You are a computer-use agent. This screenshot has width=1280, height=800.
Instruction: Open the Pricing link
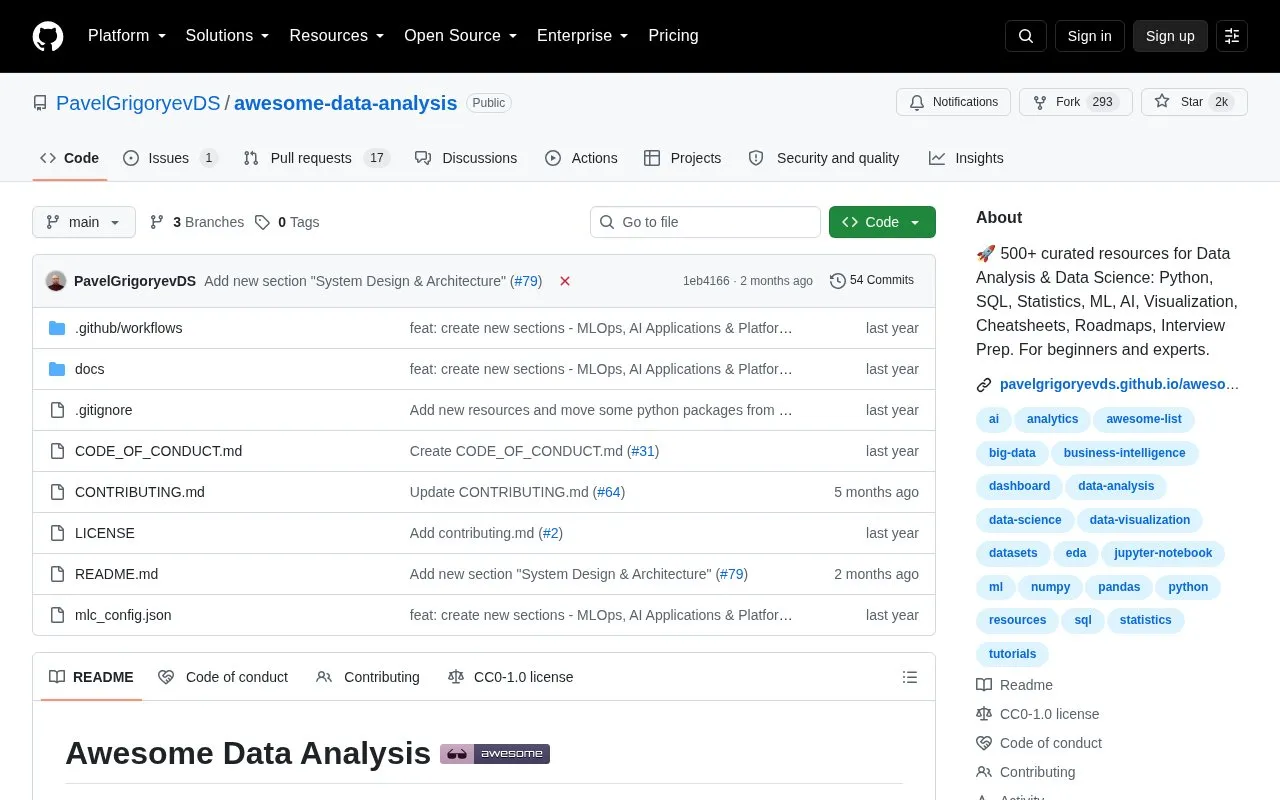click(673, 36)
